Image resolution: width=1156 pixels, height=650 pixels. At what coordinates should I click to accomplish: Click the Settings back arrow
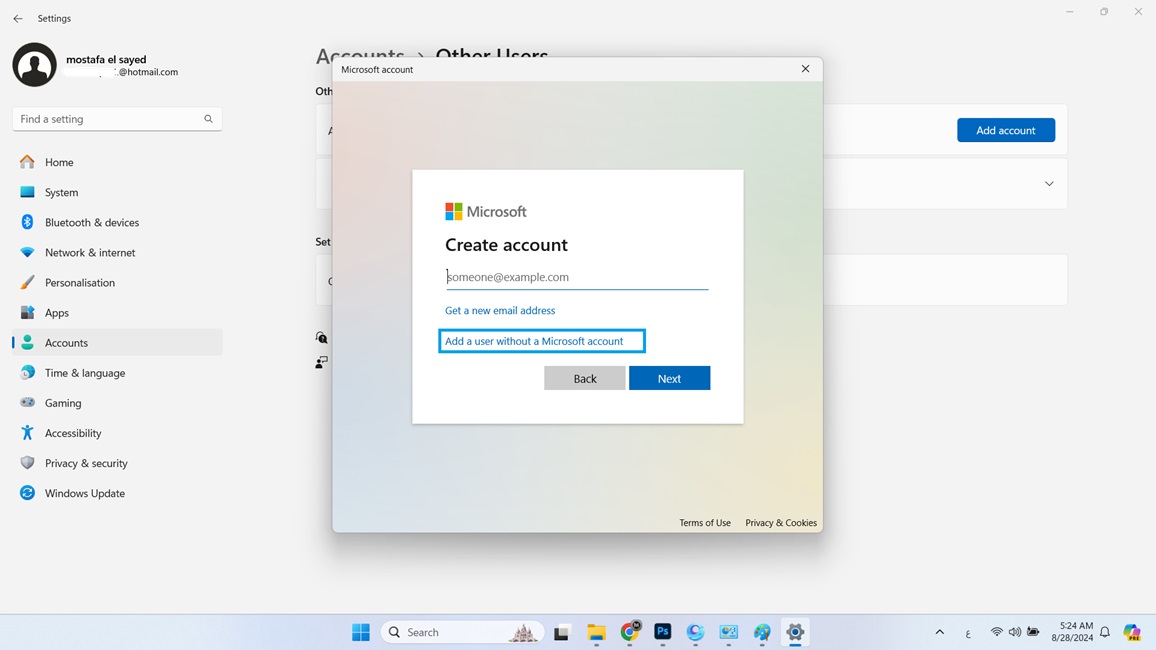(x=18, y=18)
